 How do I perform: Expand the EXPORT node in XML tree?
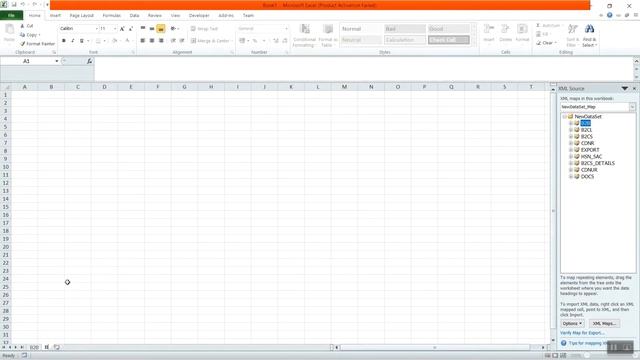coord(571,150)
